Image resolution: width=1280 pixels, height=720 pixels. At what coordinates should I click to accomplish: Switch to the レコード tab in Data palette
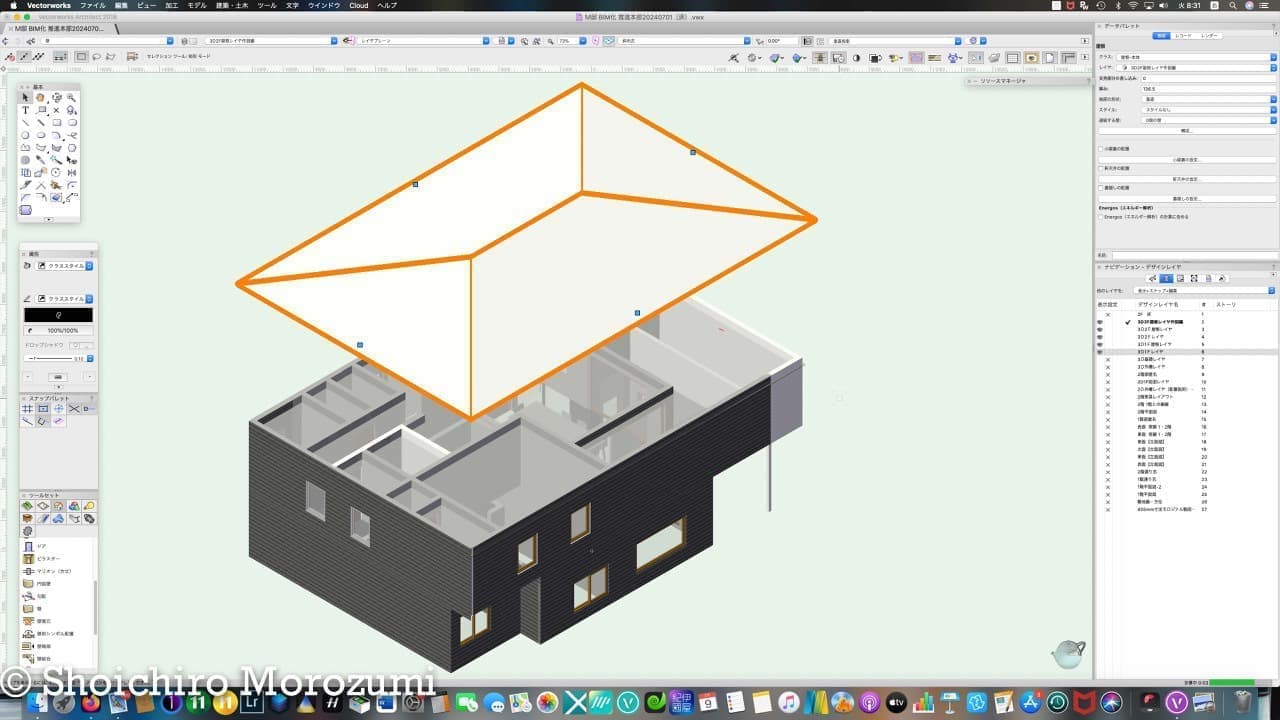(1184, 35)
